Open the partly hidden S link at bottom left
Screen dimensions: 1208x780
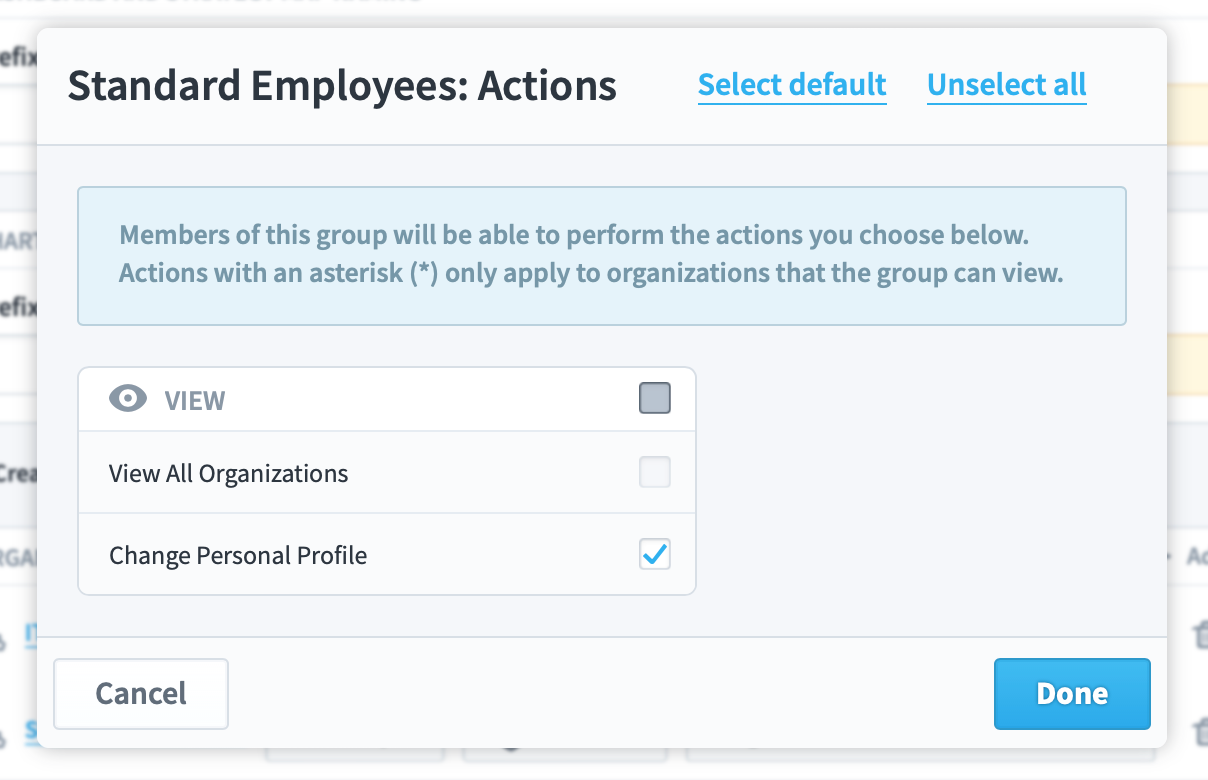[30, 731]
